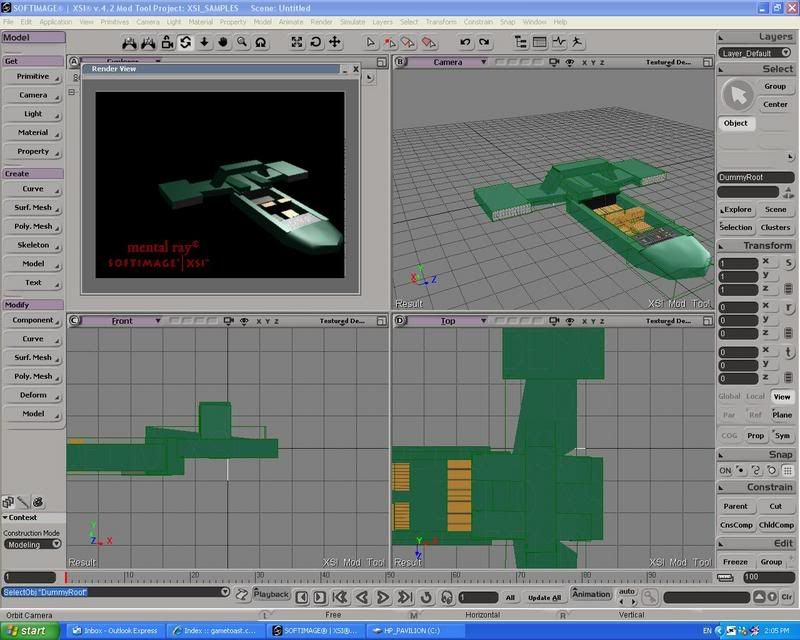This screenshot has height=640, width=800.
Task: Maximize the Camera viewport B
Action: (708, 62)
